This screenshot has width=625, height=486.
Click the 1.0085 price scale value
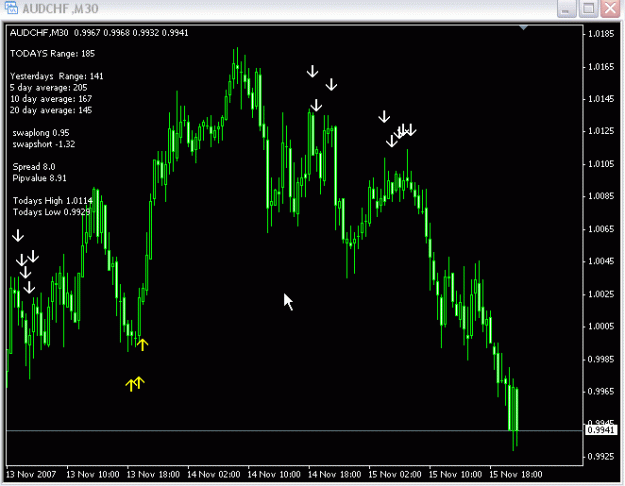pyautogui.click(x=601, y=196)
